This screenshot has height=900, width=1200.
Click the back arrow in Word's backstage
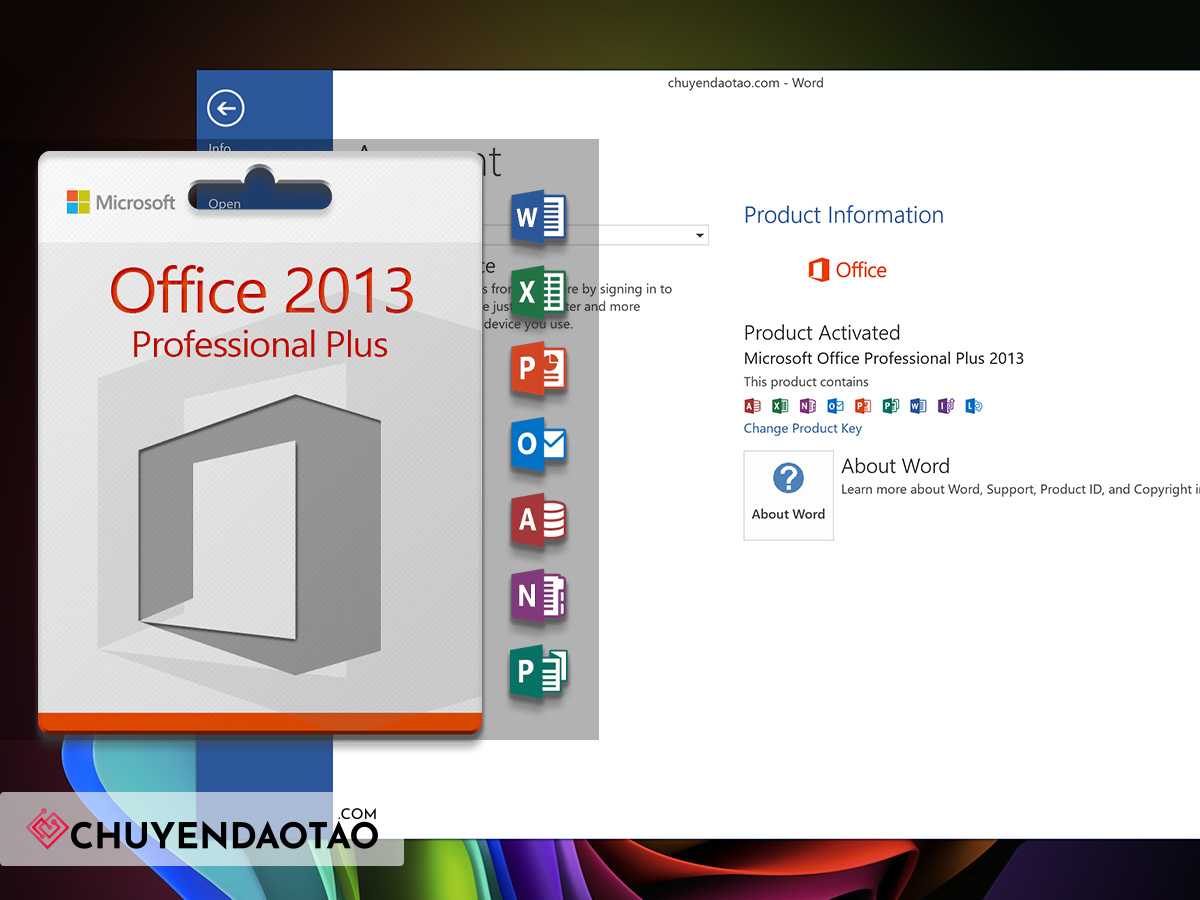pos(226,108)
